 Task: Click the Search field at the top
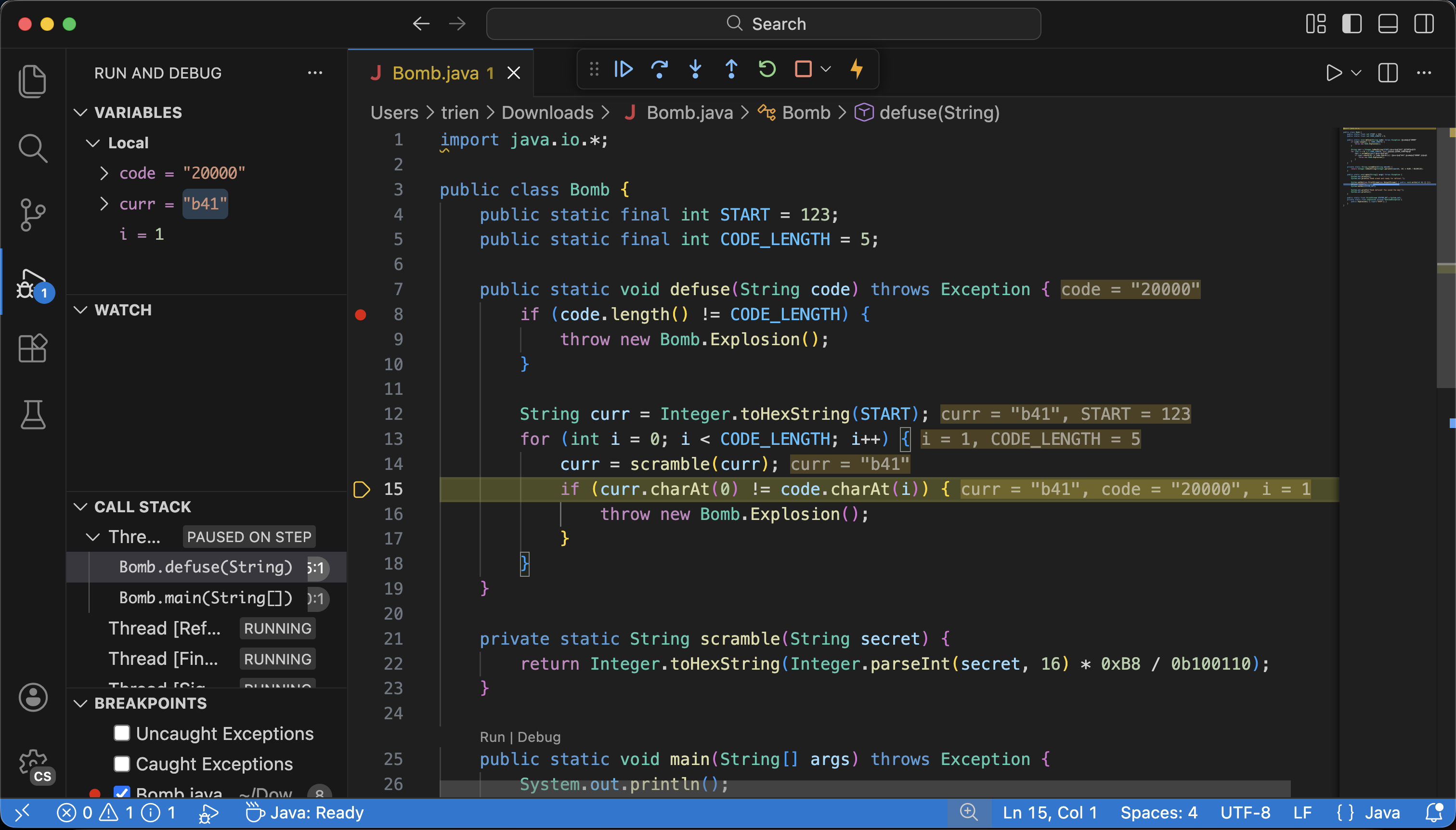click(763, 24)
